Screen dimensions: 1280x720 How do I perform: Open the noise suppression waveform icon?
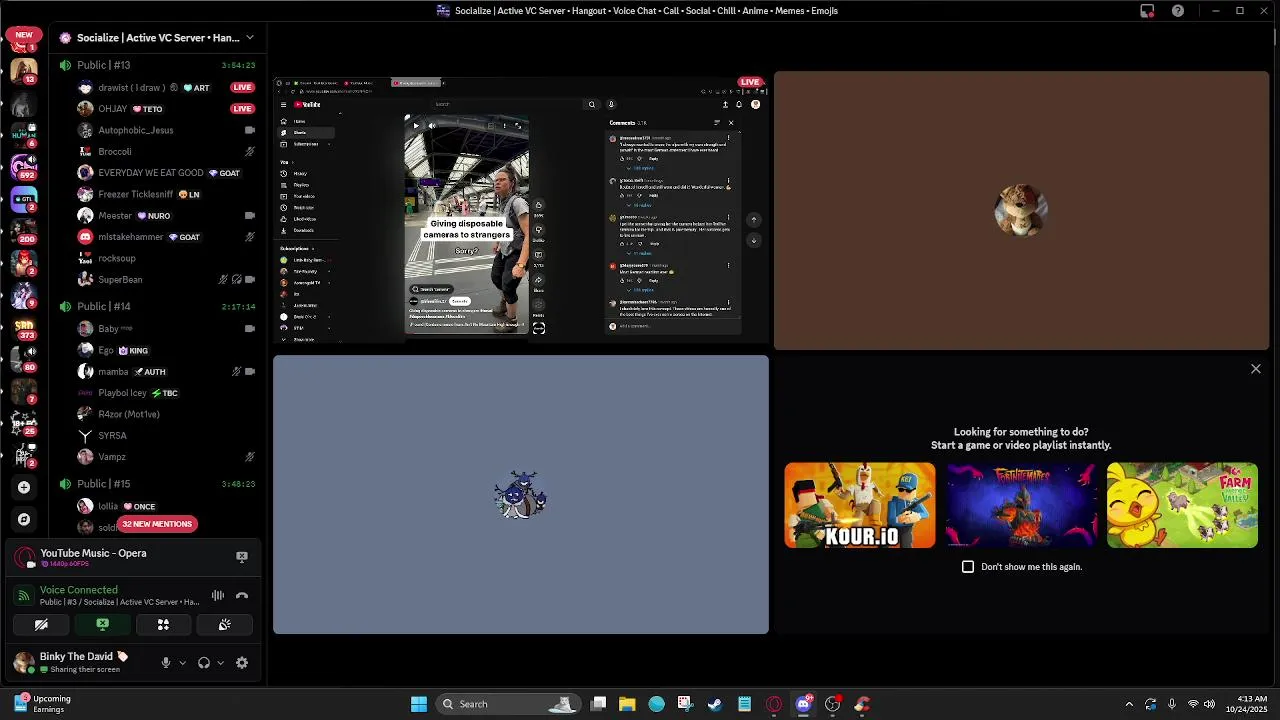[x=217, y=596]
